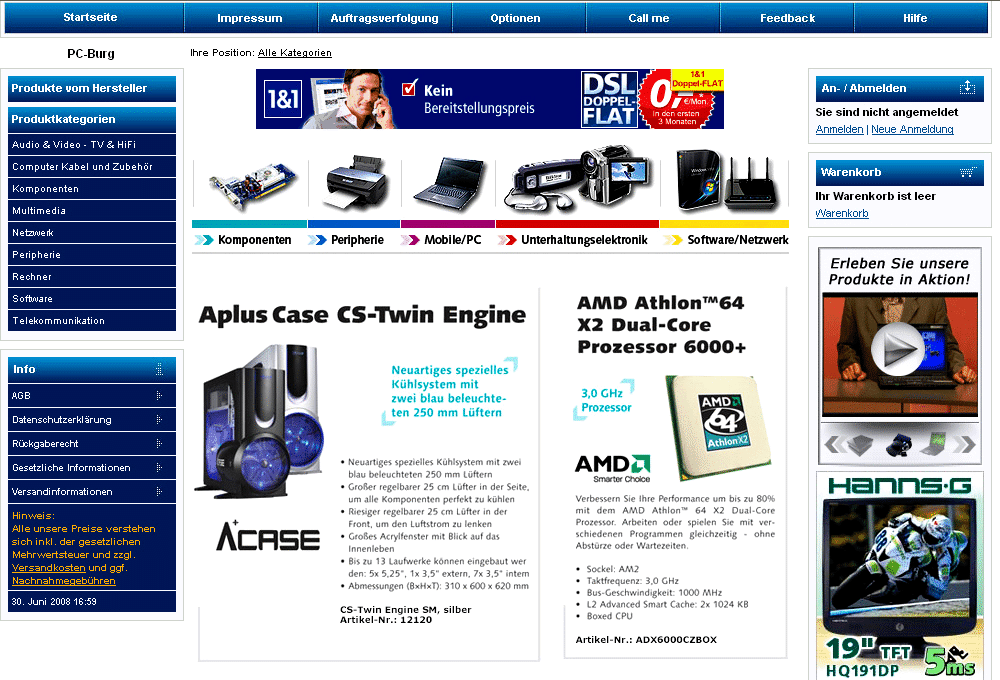This screenshot has height=680, width=1000.
Task: Select Peripherie in the sidebar
Action: click(x=92, y=255)
